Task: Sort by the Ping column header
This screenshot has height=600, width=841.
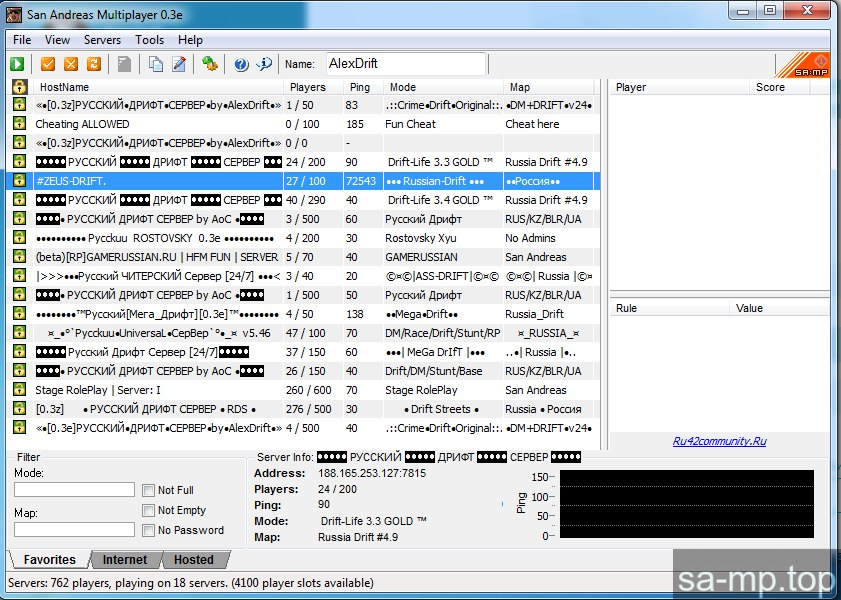Action: click(364, 87)
